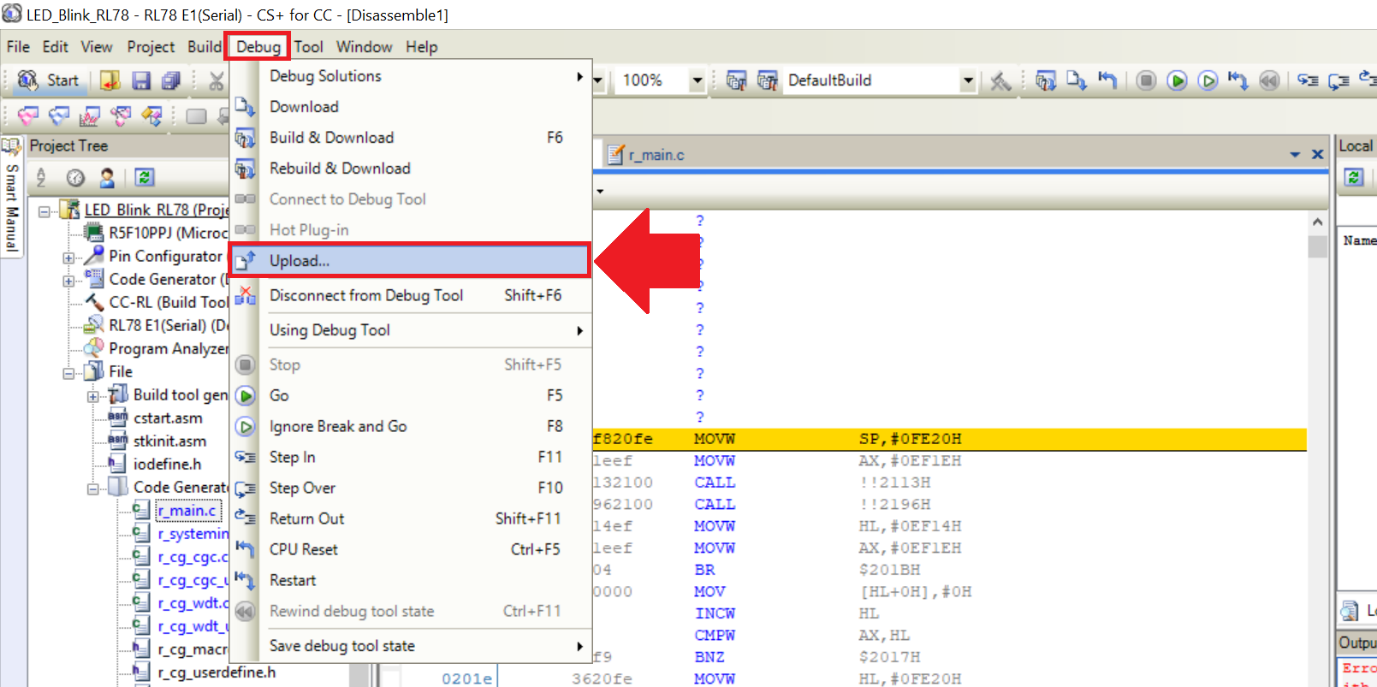Image resolution: width=1377 pixels, height=687 pixels.
Task: Click the Start button in the toolbar
Action: click(x=48, y=81)
